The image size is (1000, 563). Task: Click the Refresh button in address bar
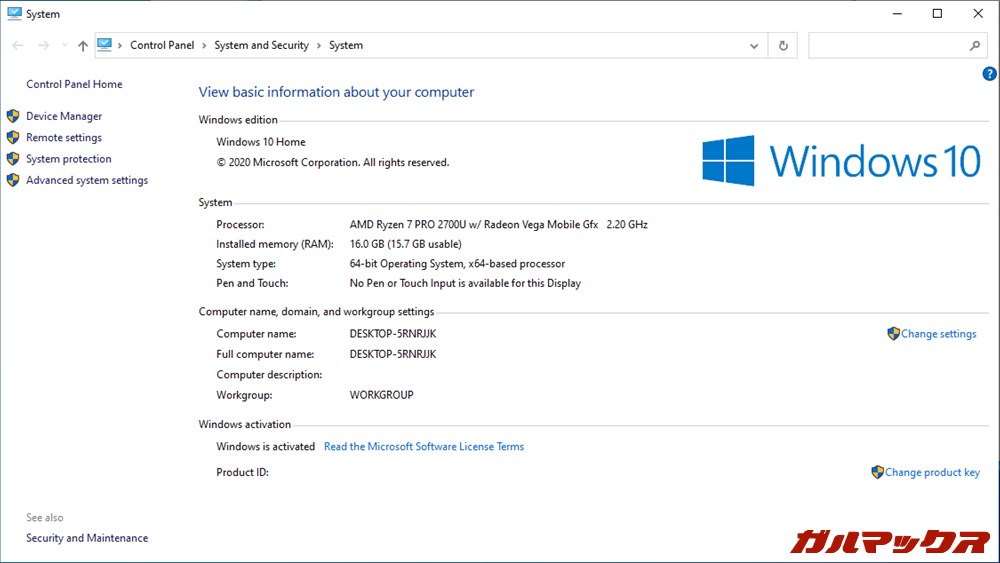(x=783, y=46)
